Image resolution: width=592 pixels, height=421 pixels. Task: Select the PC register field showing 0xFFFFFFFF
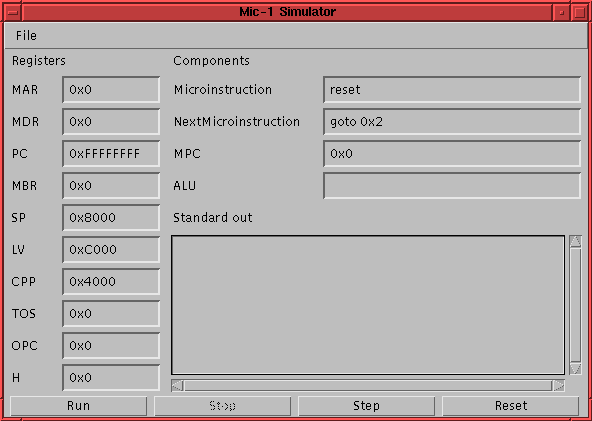111,154
